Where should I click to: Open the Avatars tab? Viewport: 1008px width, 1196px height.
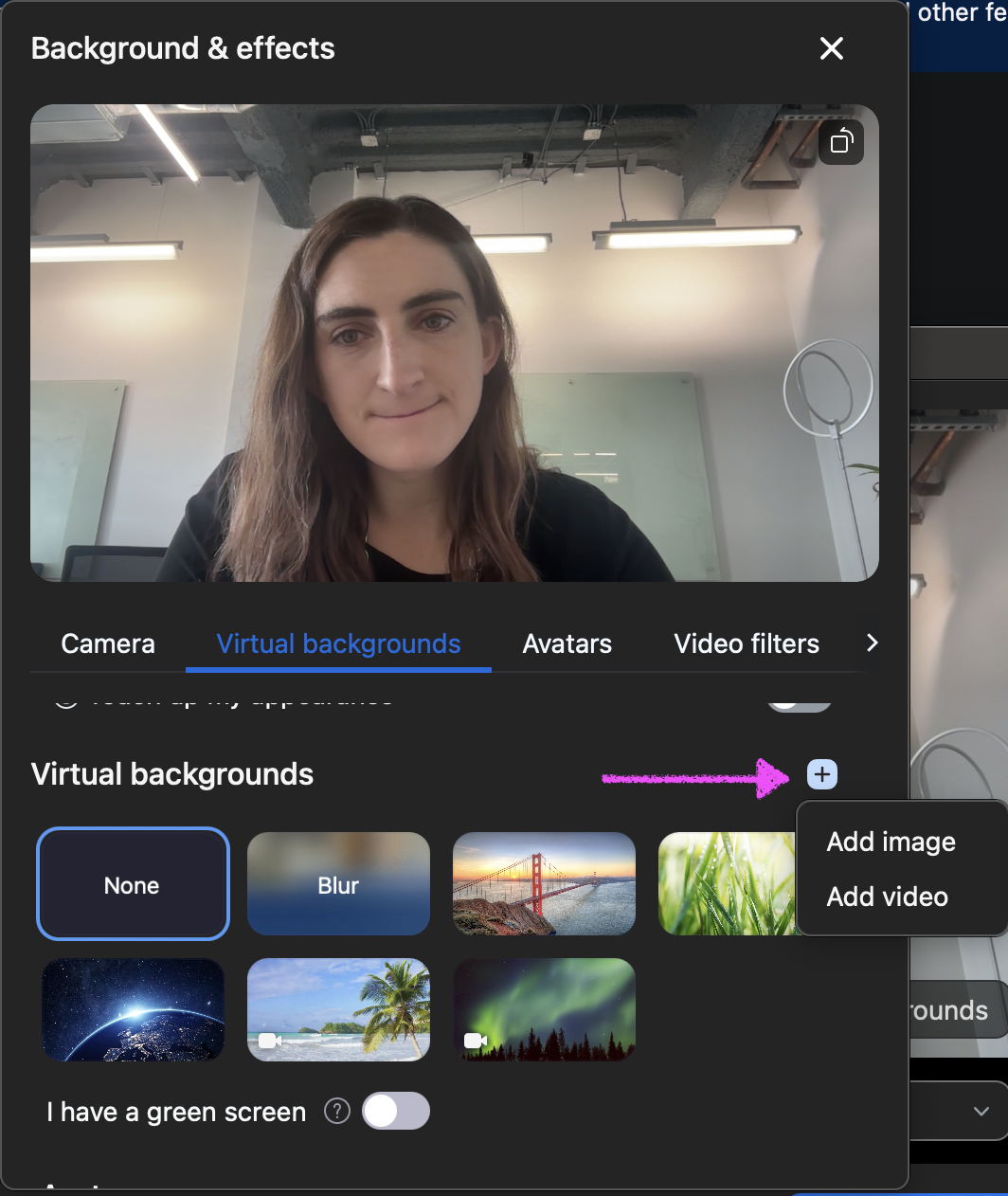[567, 643]
